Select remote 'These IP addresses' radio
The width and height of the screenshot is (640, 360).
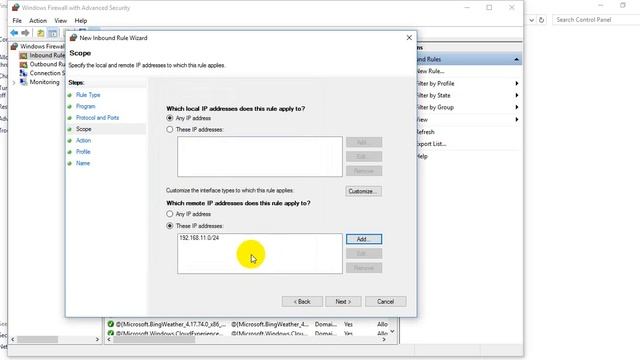click(170, 226)
